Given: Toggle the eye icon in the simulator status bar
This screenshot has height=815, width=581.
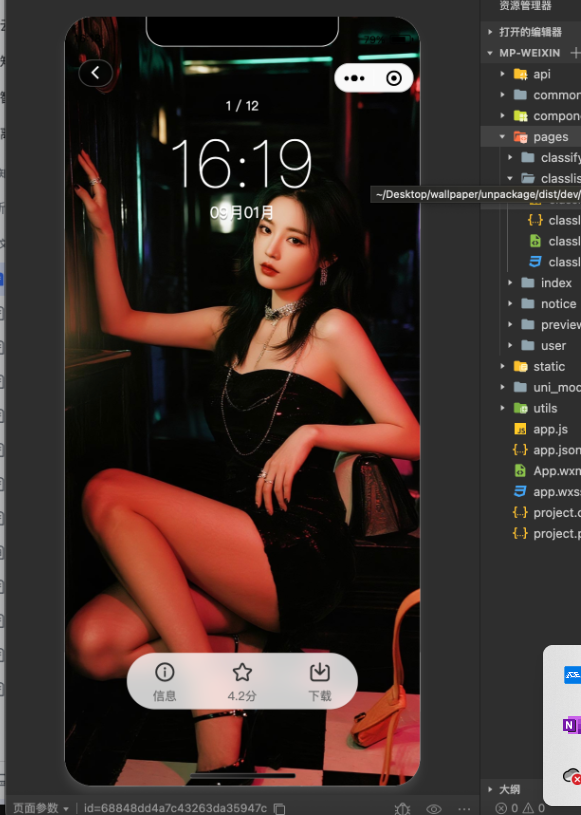Looking at the screenshot, I should 434,808.
